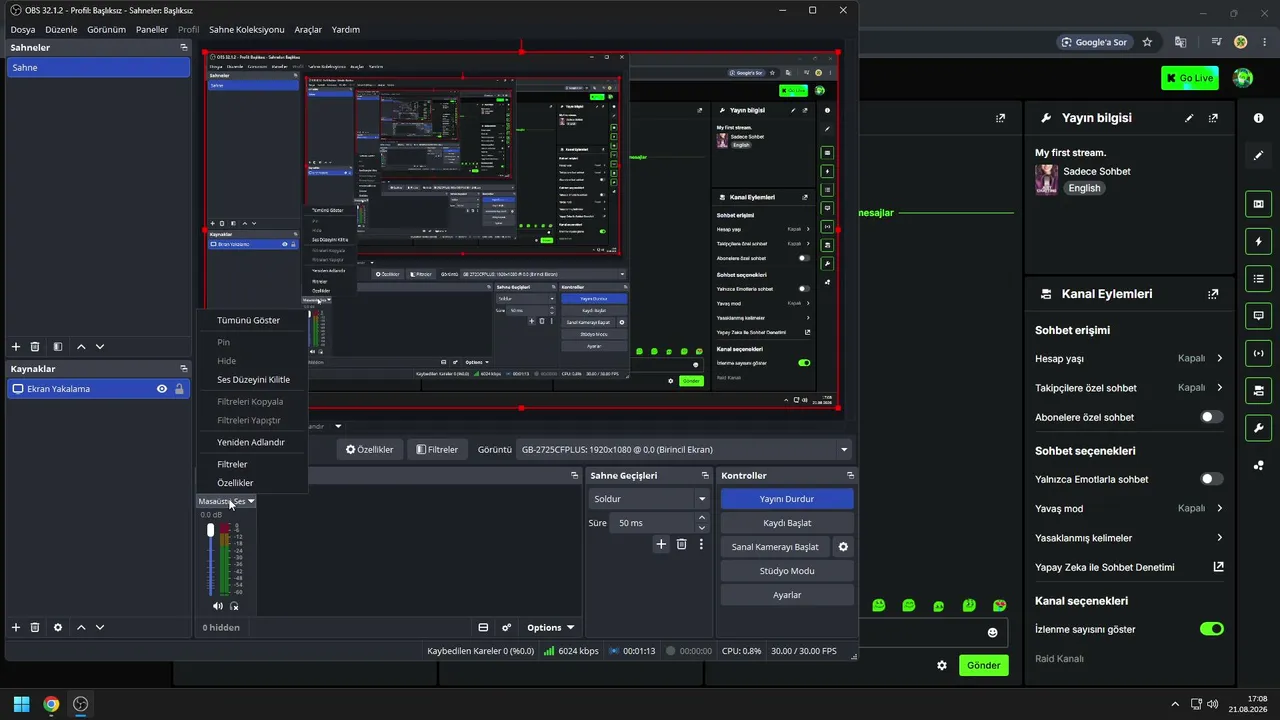Add a new source in Kaynaklar panel
The image size is (1280, 720).
pos(16,628)
